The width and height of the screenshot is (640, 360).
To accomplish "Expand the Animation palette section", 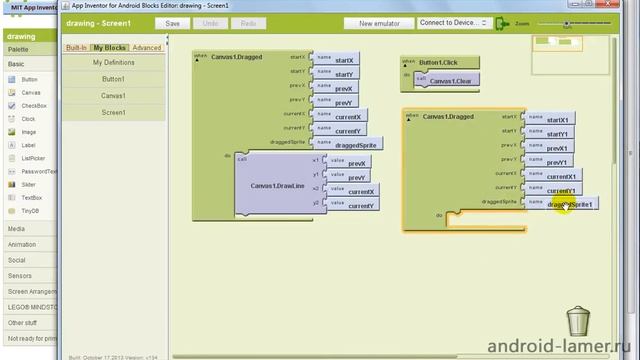I will (x=30, y=244).
